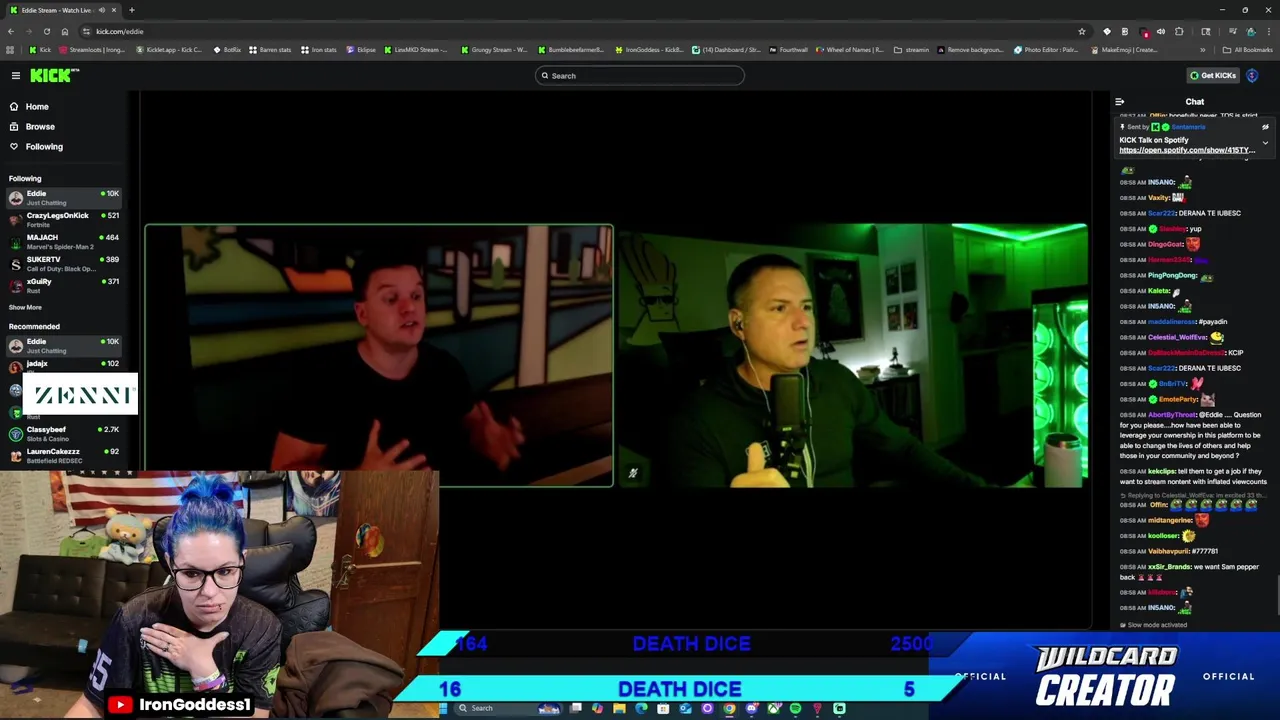Open the Spotify show link in chat
The image size is (1280, 720).
pyautogui.click(x=1187, y=150)
